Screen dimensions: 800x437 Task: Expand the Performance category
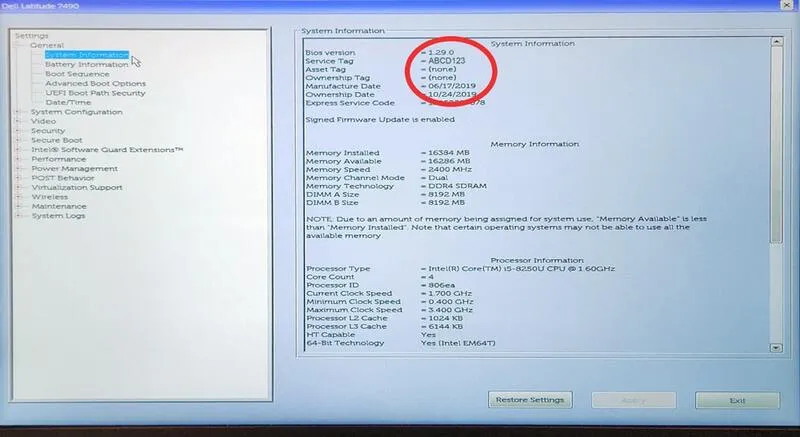[x=19, y=159]
